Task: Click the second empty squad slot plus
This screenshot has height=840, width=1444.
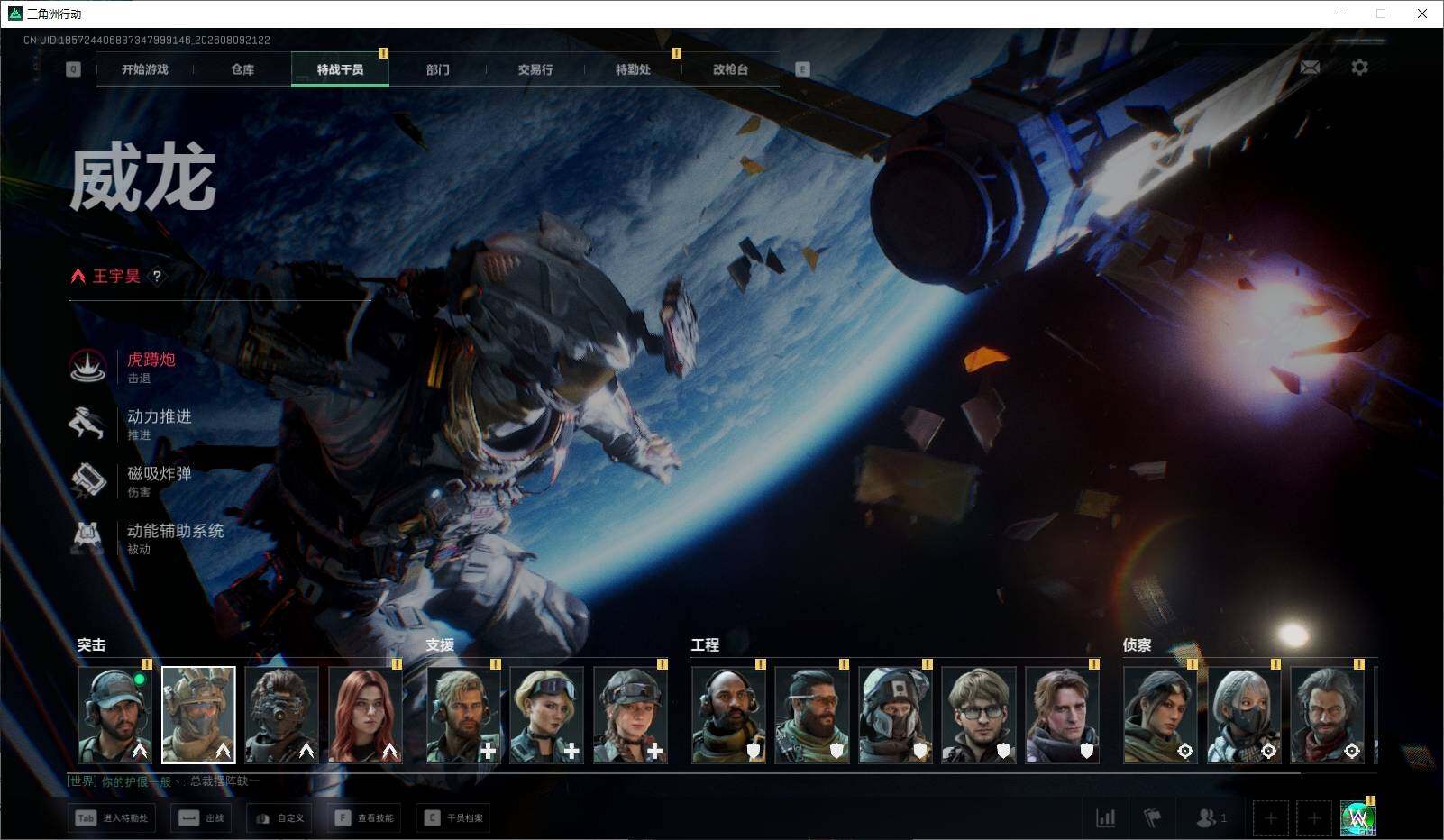Action: (x=1314, y=818)
